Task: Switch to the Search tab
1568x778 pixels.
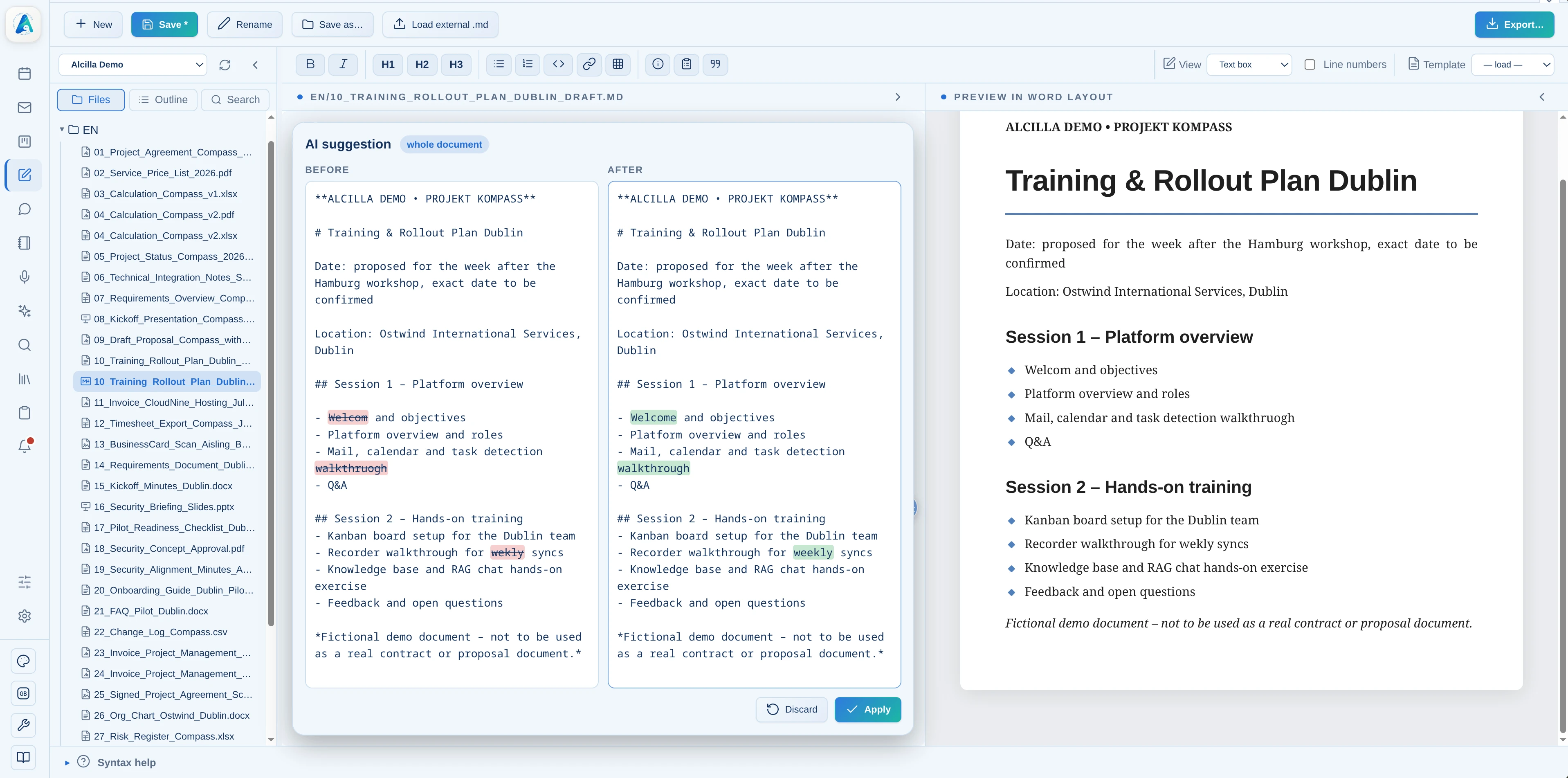Action: [235, 100]
